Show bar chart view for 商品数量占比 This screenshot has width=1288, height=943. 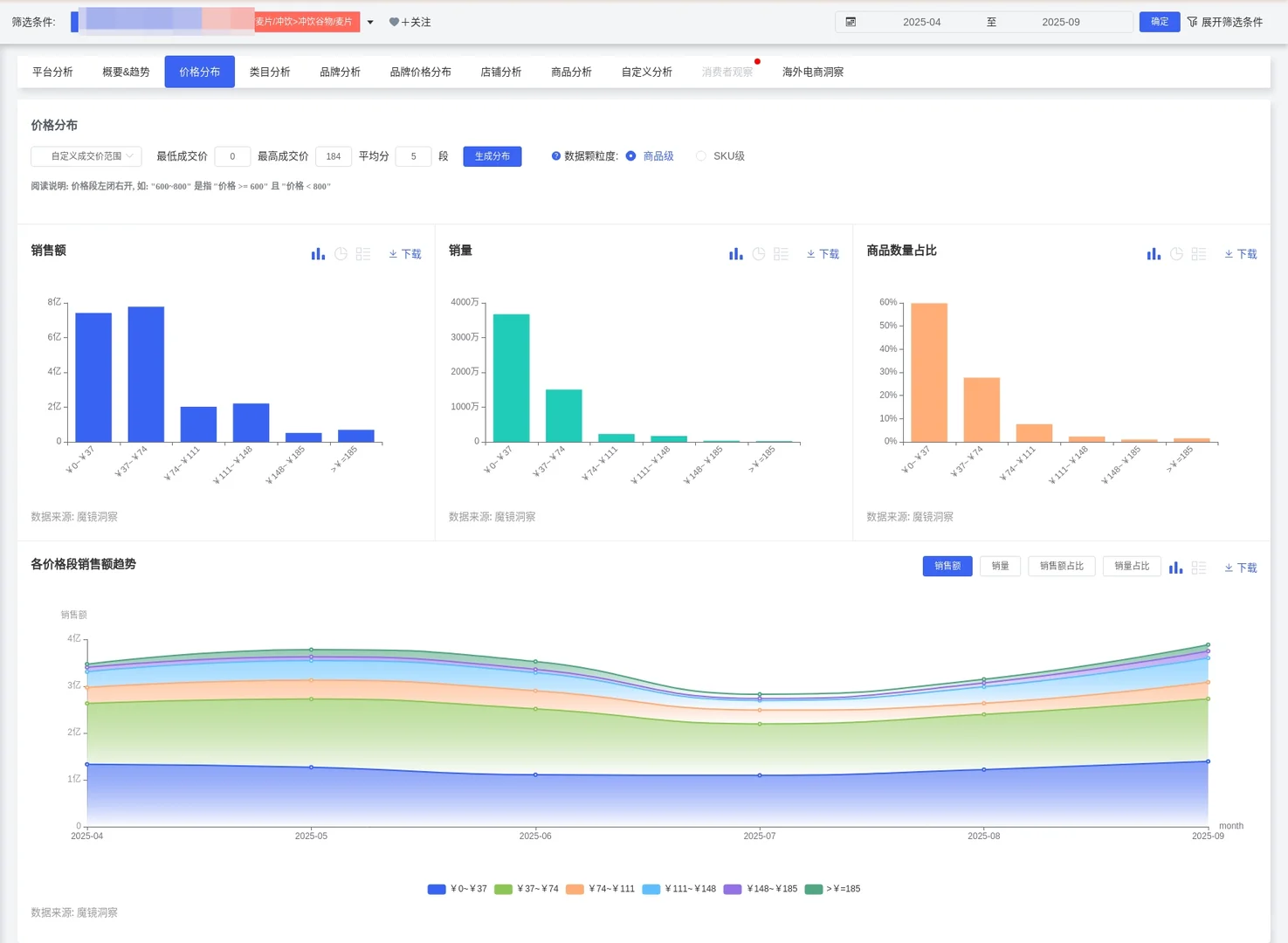pyautogui.click(x=1154, y=254)
